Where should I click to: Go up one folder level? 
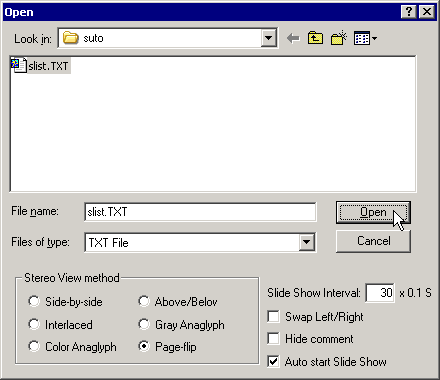point(315,38)
